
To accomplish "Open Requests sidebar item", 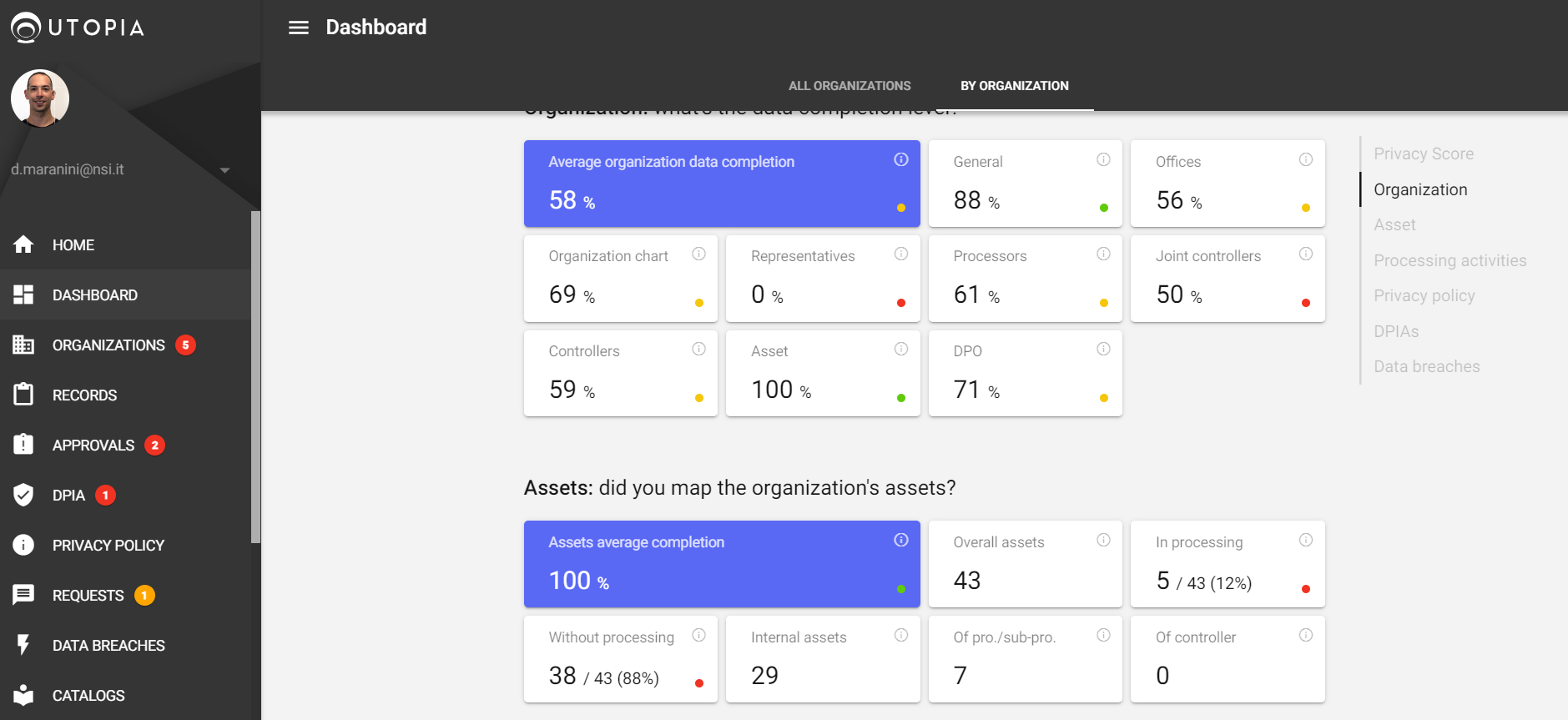I will (x=125, y=595).
